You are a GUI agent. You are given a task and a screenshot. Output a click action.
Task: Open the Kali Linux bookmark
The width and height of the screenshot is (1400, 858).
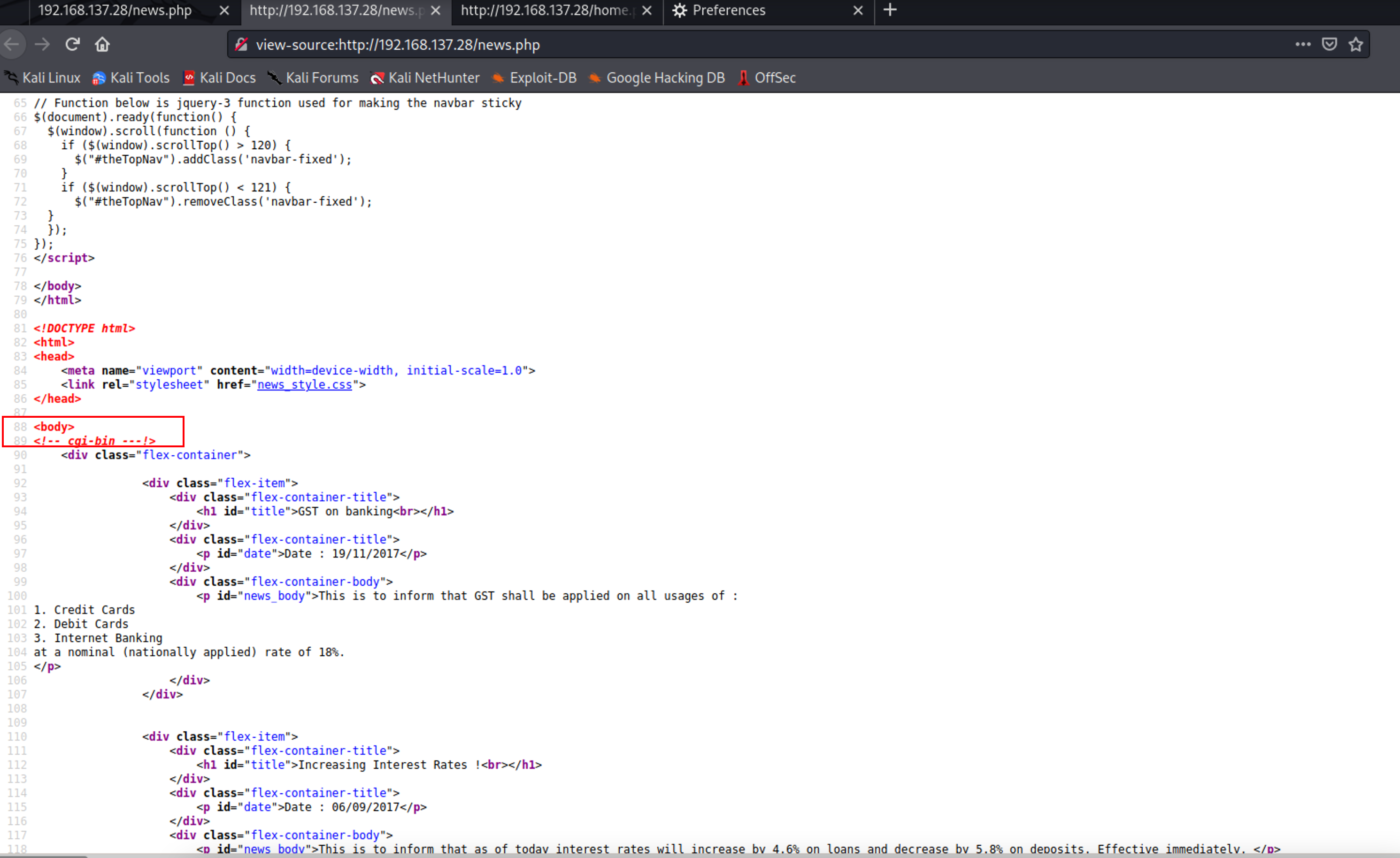(43, 78)
